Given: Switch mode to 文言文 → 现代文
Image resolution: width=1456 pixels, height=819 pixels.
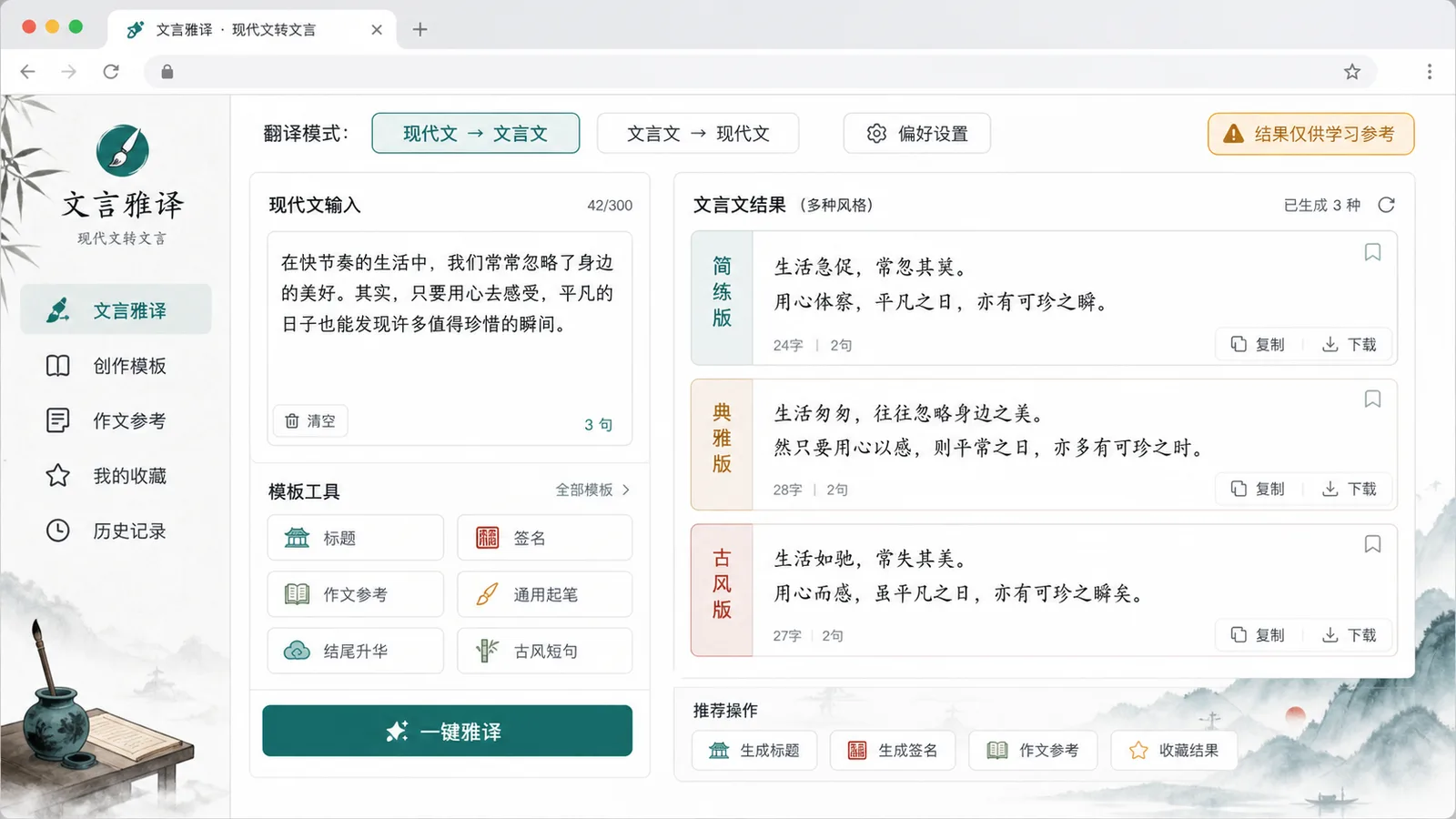Looking at the screenshot, I should click(698, 134).
